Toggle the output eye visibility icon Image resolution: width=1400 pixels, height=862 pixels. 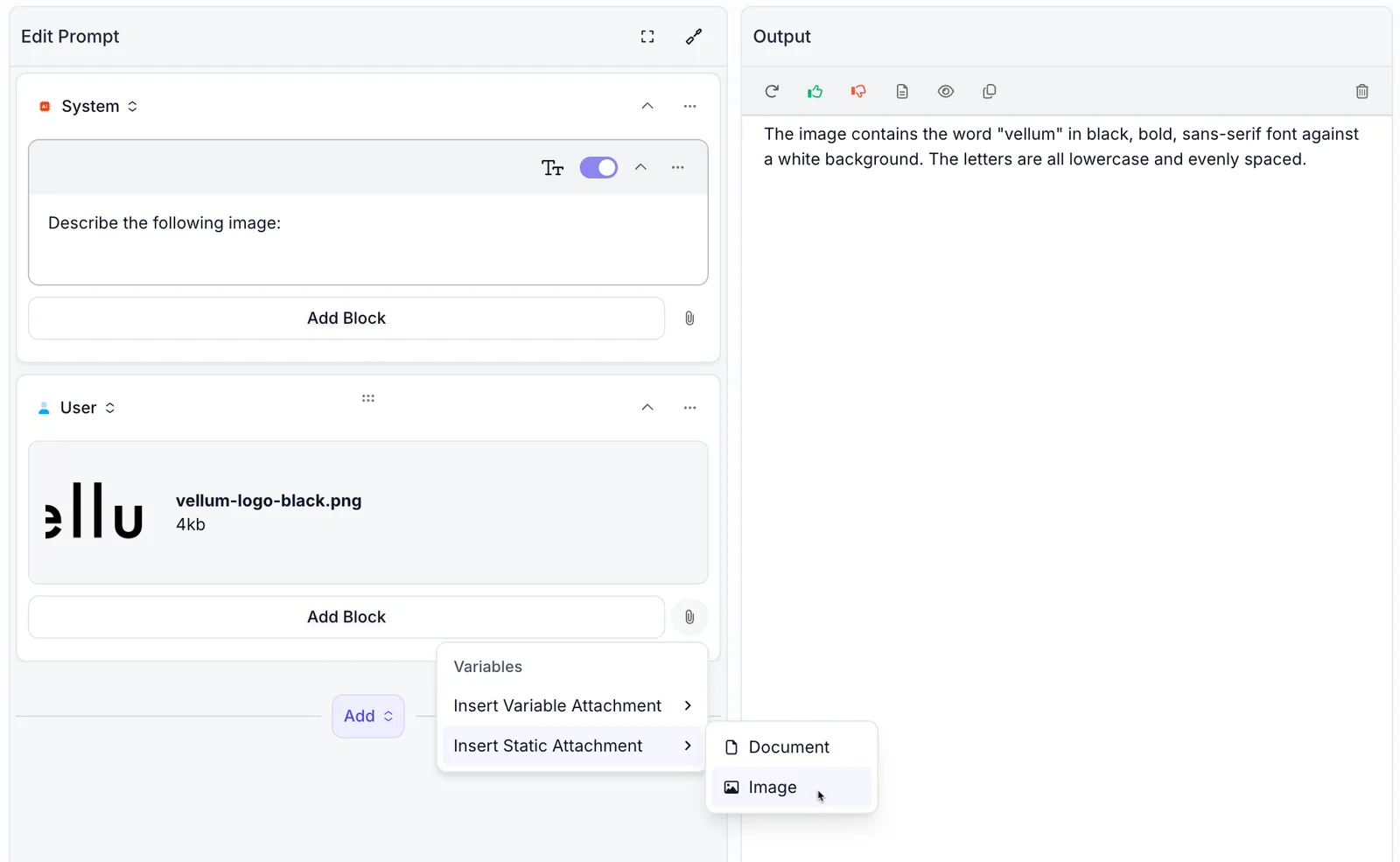point(946,91)
